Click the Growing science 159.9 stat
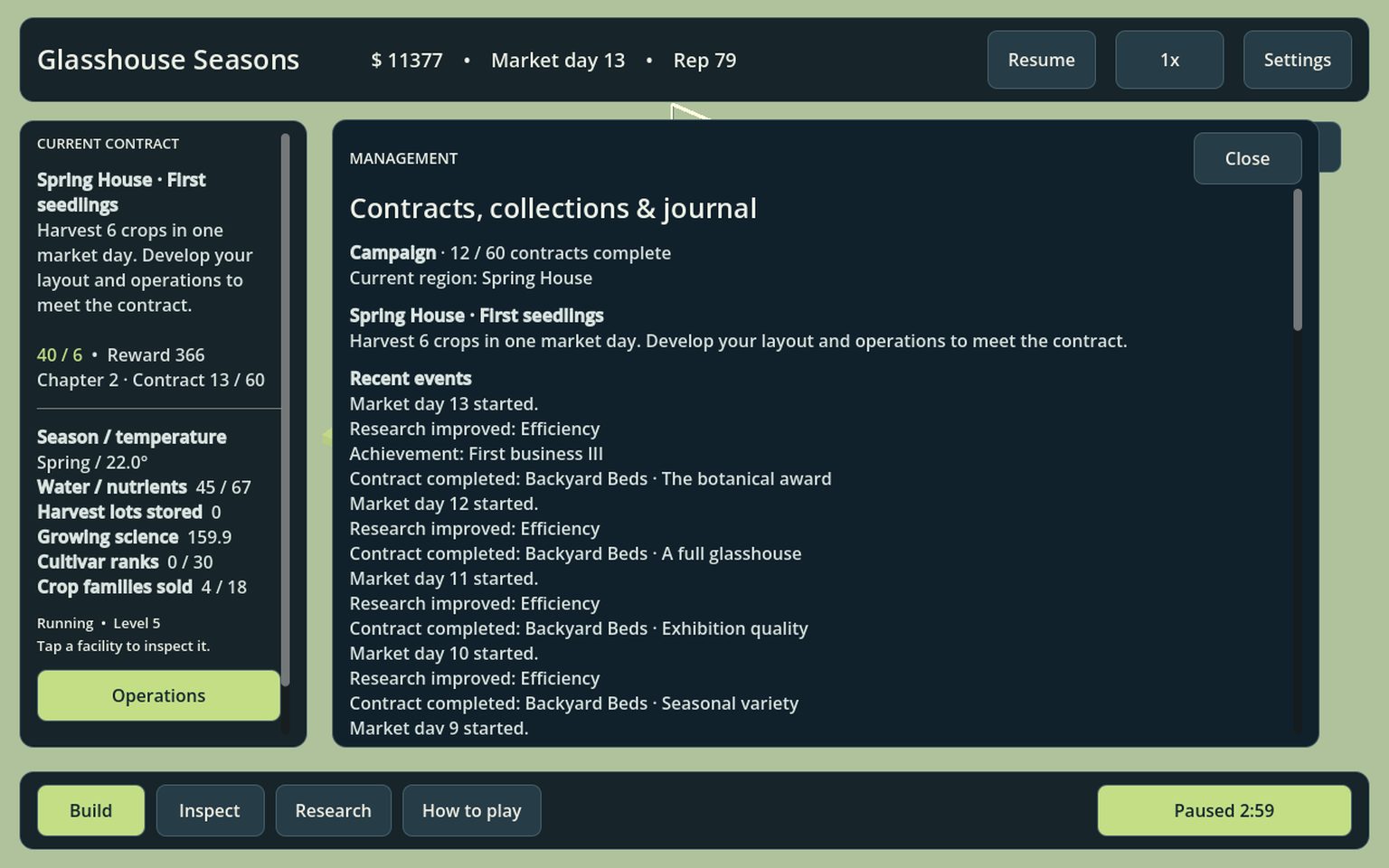Viewport: 1389px width, 868px height. tap(134, 537)
